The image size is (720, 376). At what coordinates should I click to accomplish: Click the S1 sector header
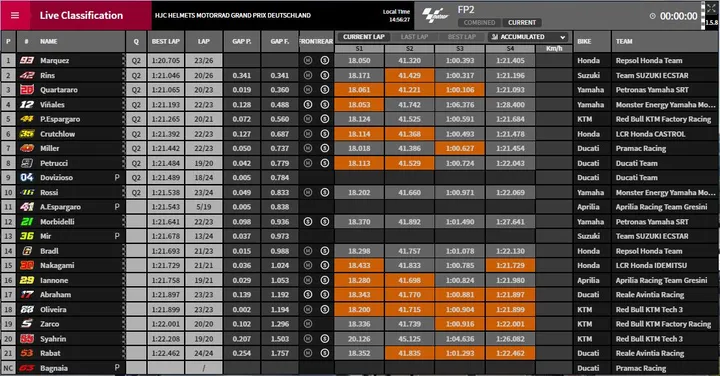click(x=359, y=49)
